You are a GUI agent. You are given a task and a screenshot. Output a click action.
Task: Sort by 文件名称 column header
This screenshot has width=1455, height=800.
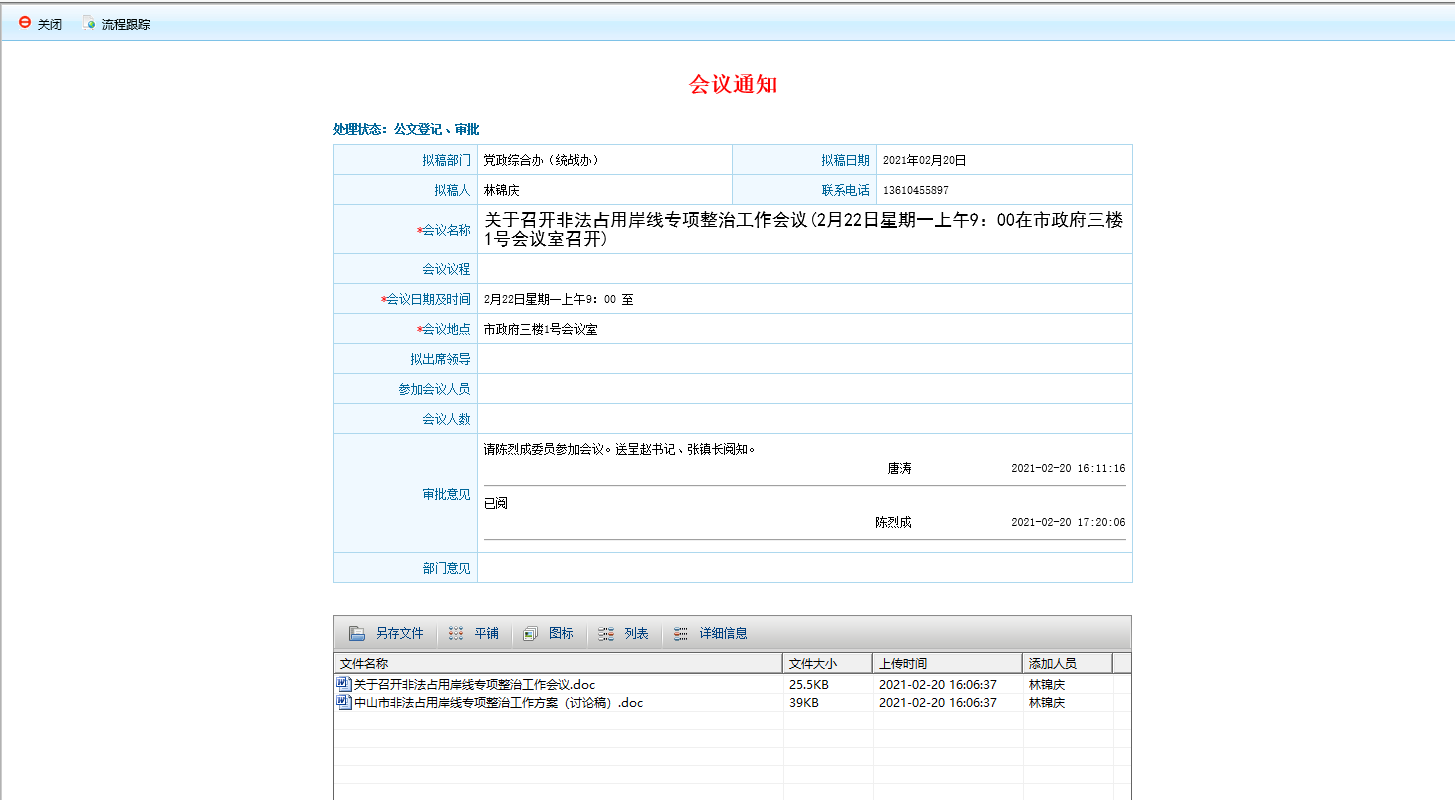point(558,662)
